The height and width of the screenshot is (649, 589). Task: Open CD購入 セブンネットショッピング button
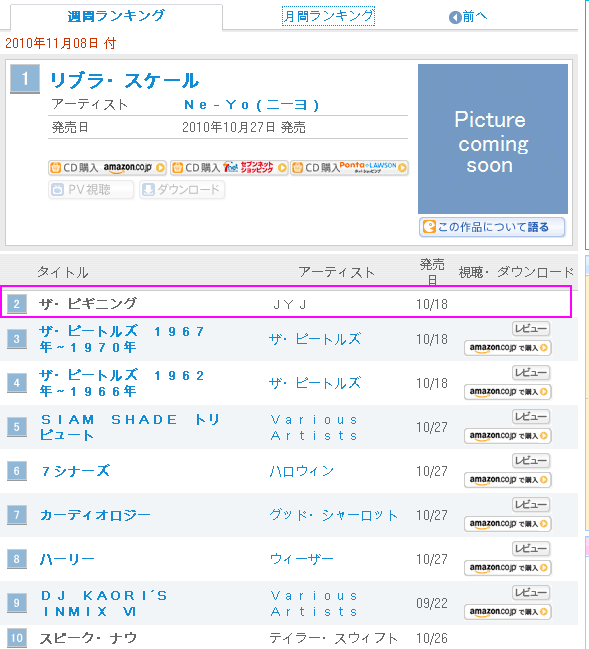point(229,168)
